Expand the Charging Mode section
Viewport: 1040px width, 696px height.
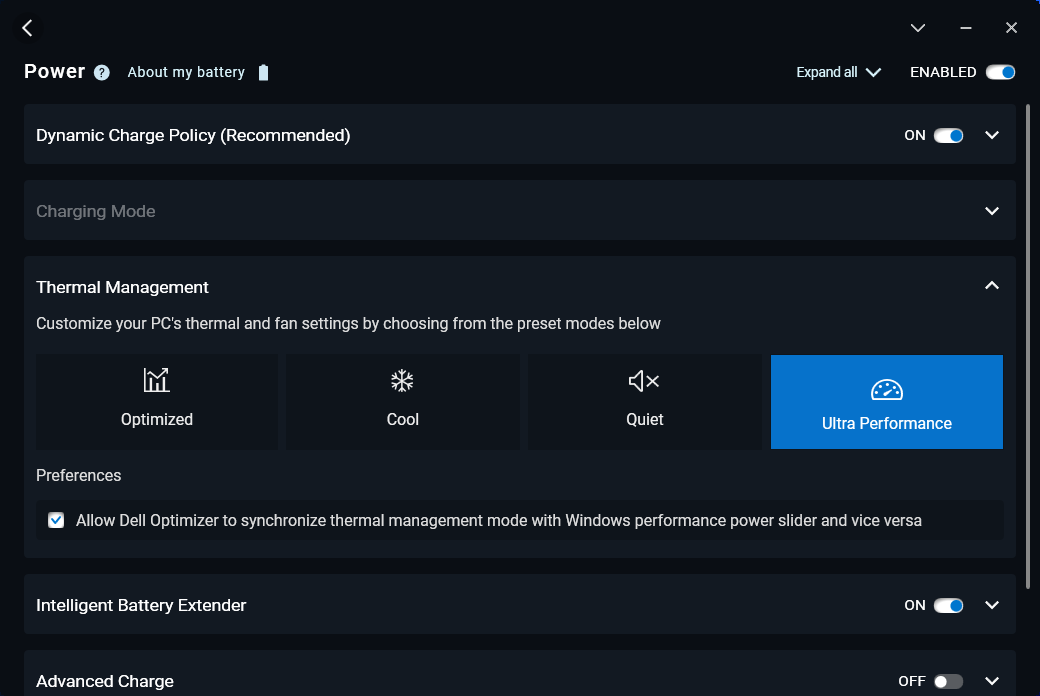992,211
